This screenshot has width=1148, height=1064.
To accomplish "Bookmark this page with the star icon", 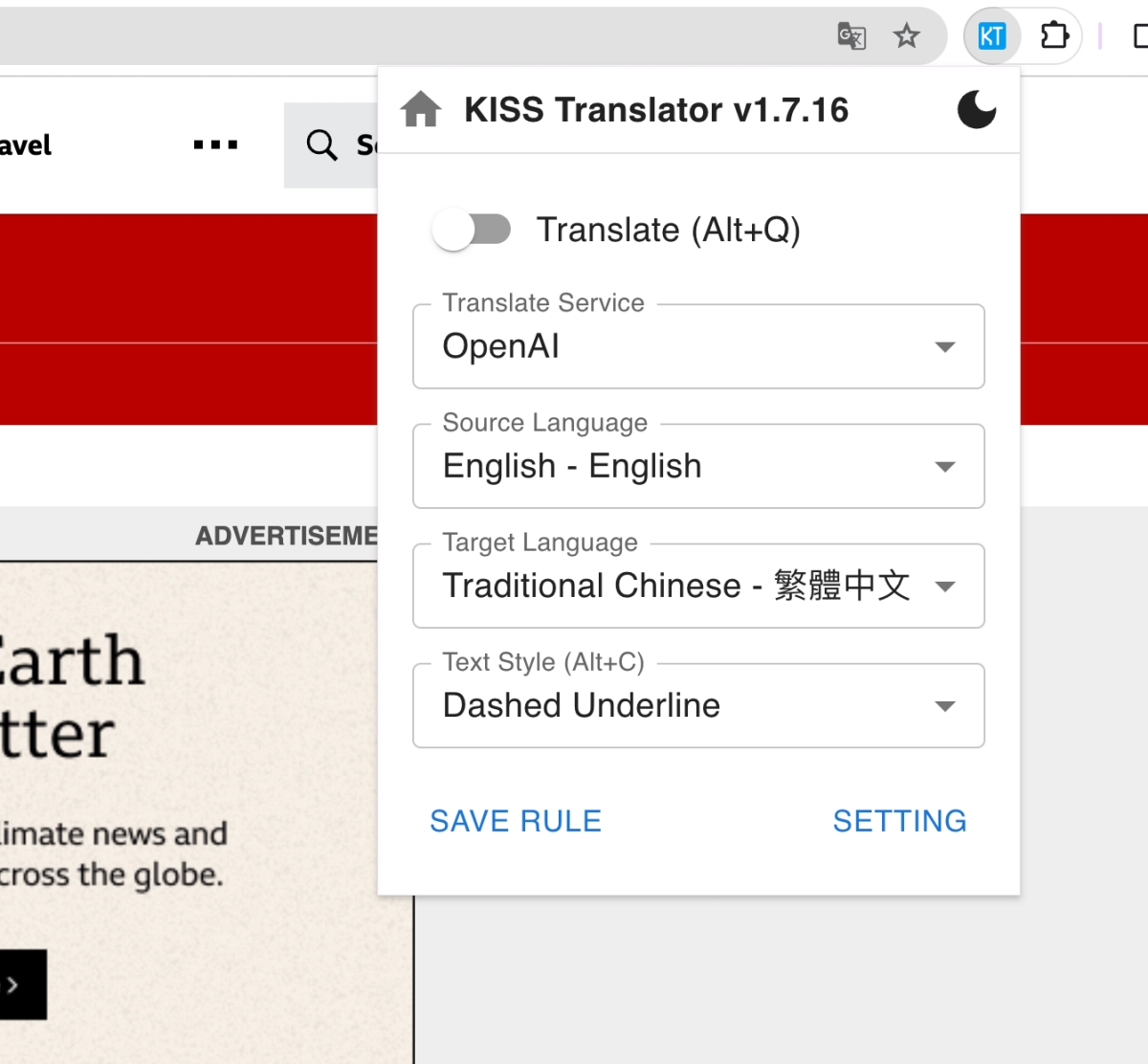I will pyautogui.click(x=906, y=36).
